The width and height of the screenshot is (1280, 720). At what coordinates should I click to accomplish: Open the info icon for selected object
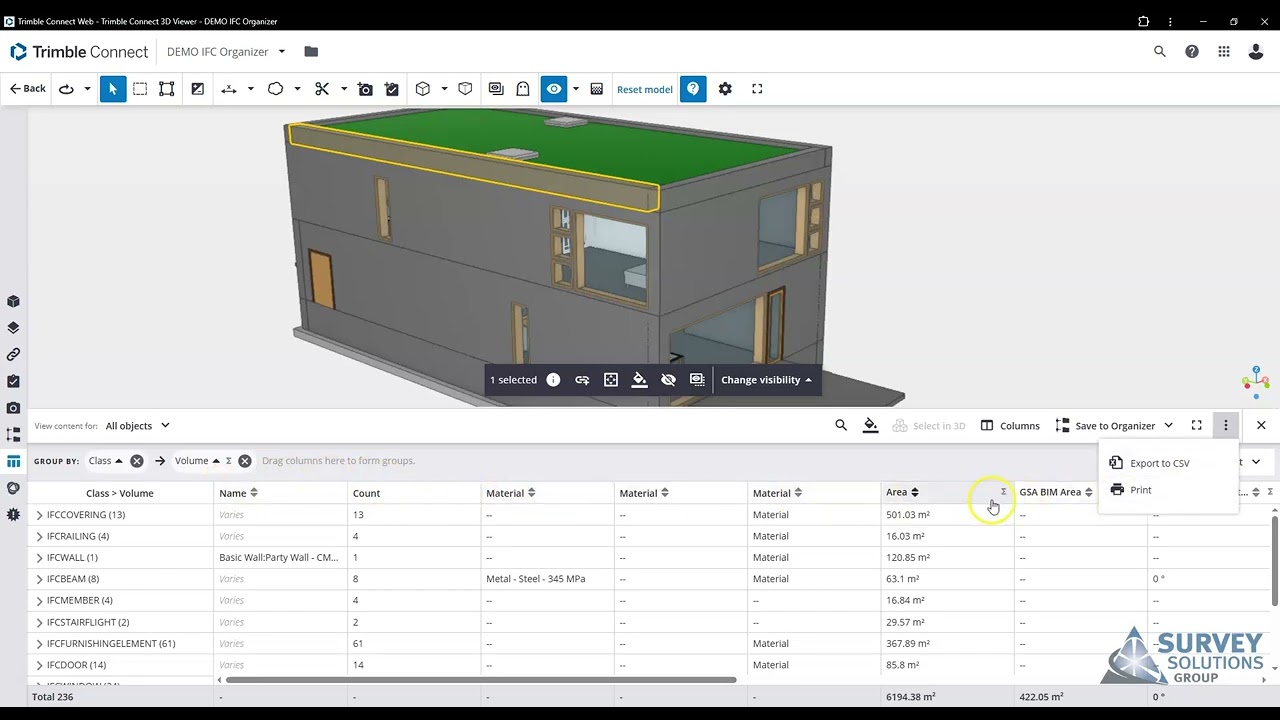coord(553,380)
